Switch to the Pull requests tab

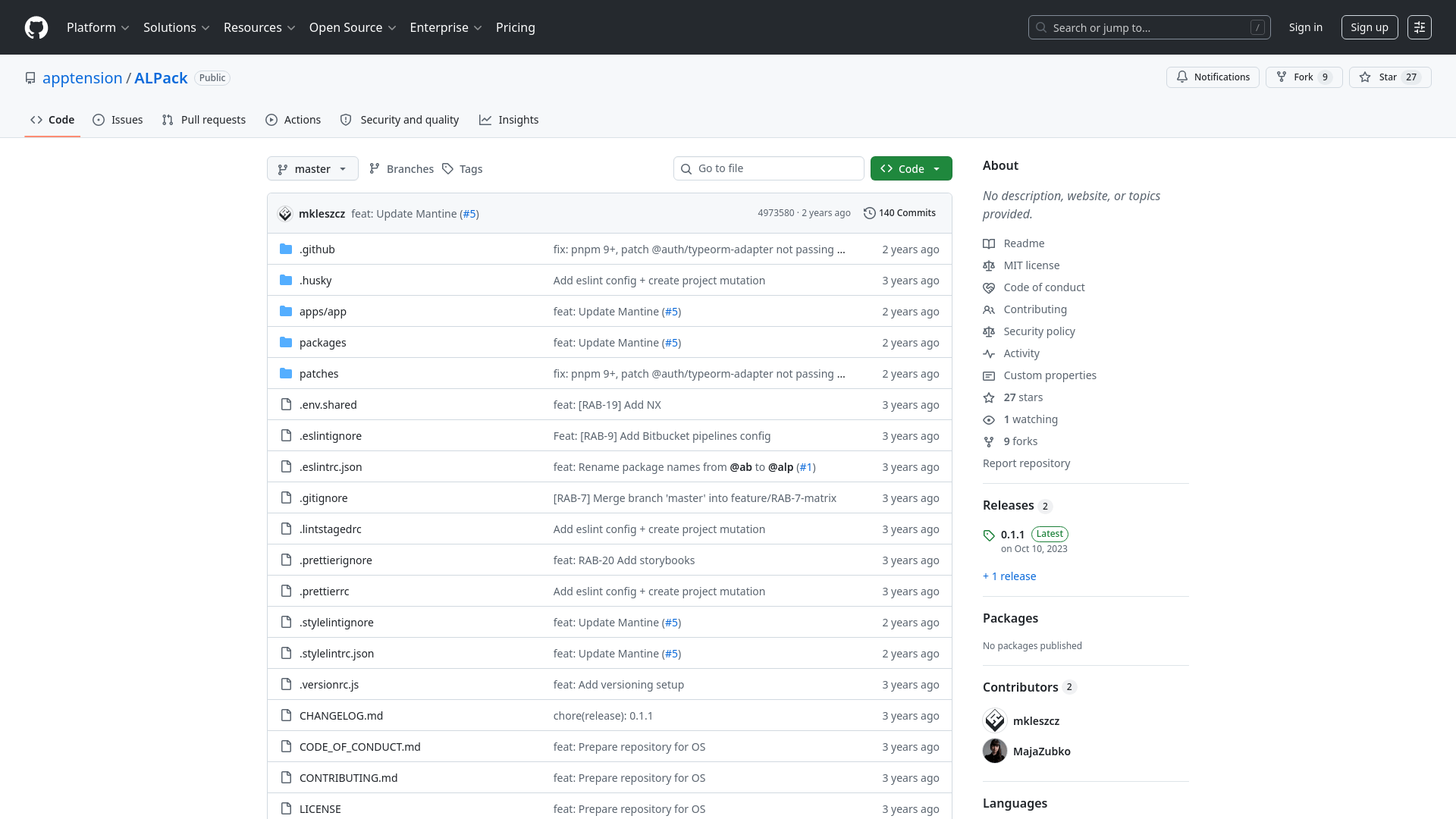(x=204, y=120)
